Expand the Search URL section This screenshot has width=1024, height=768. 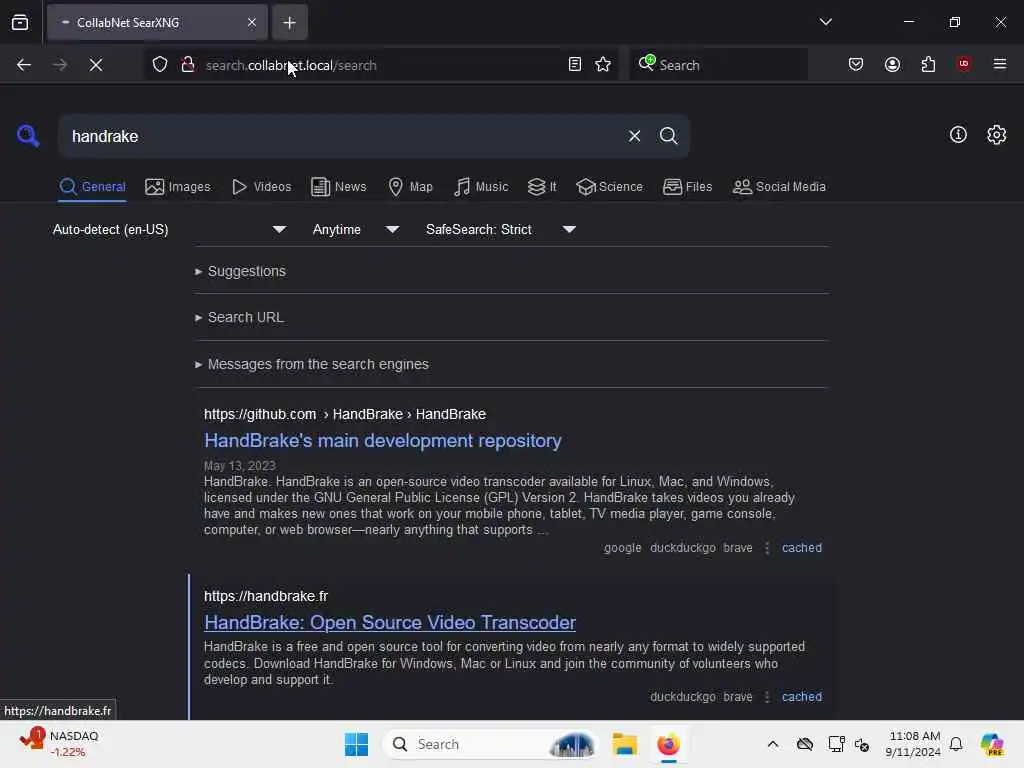[x=240, y=317]
